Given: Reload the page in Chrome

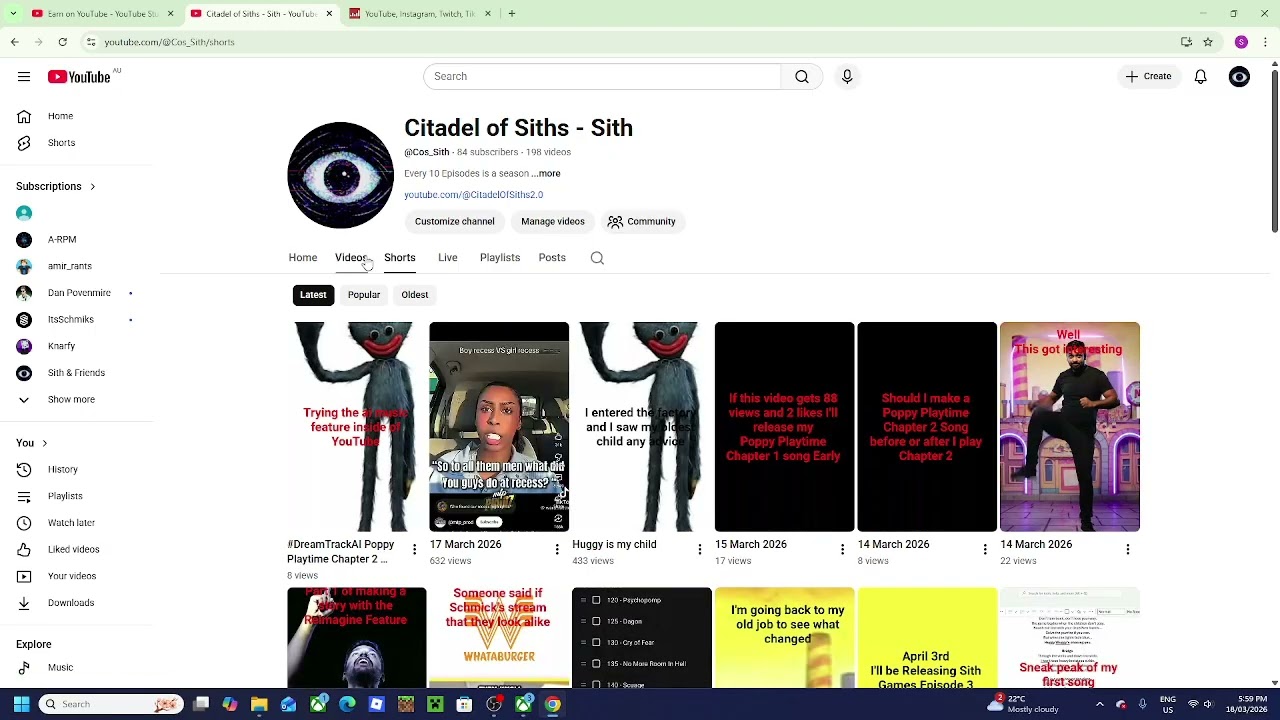Looking at the screenshot, I should point(62,42).
